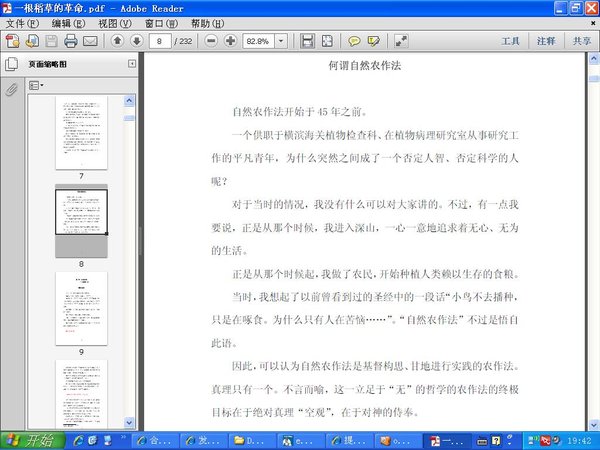The image size is (600, 450).
Task: Click the second quick launch icon
Action: 93,441
